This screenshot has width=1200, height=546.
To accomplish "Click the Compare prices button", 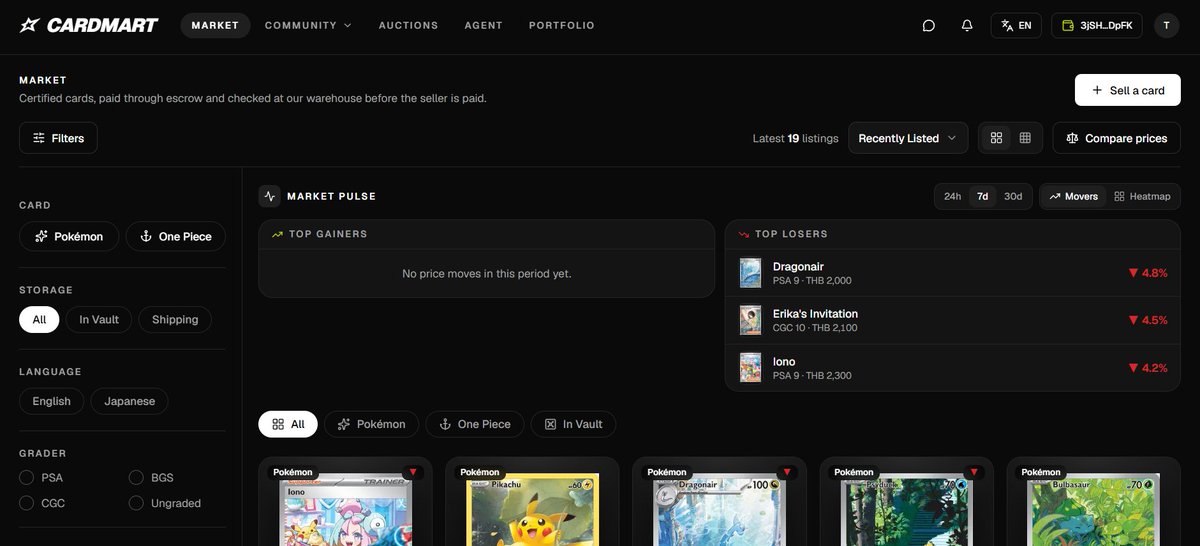I will (1117, 138).
